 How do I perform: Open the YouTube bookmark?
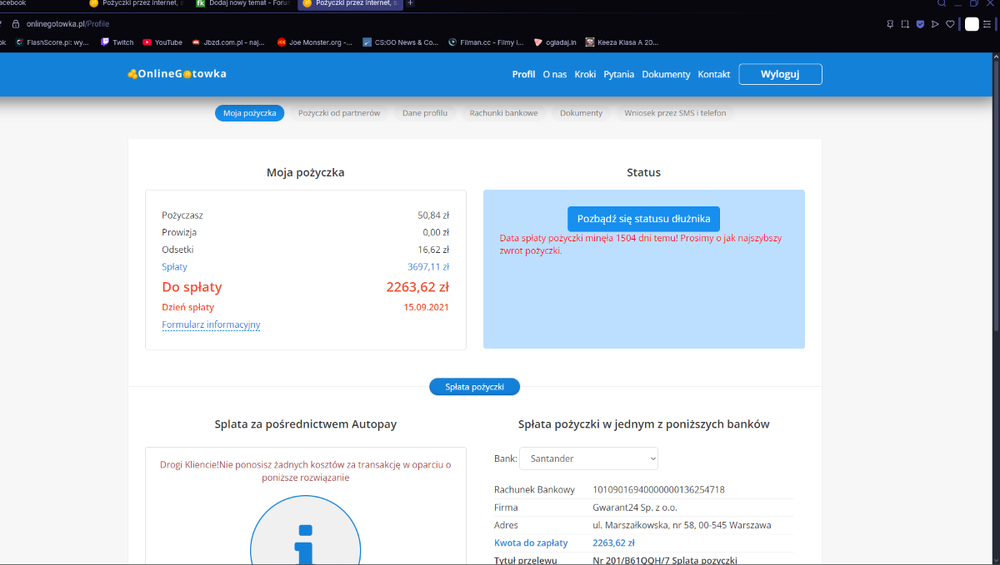pos(163,43)
